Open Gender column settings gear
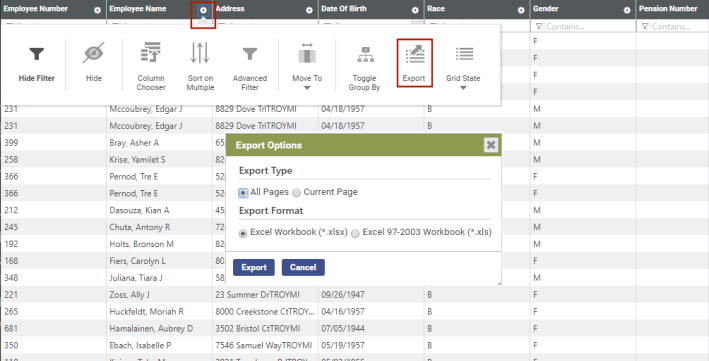The height and width of the screenshot is (361, 709). click(627, 10)
